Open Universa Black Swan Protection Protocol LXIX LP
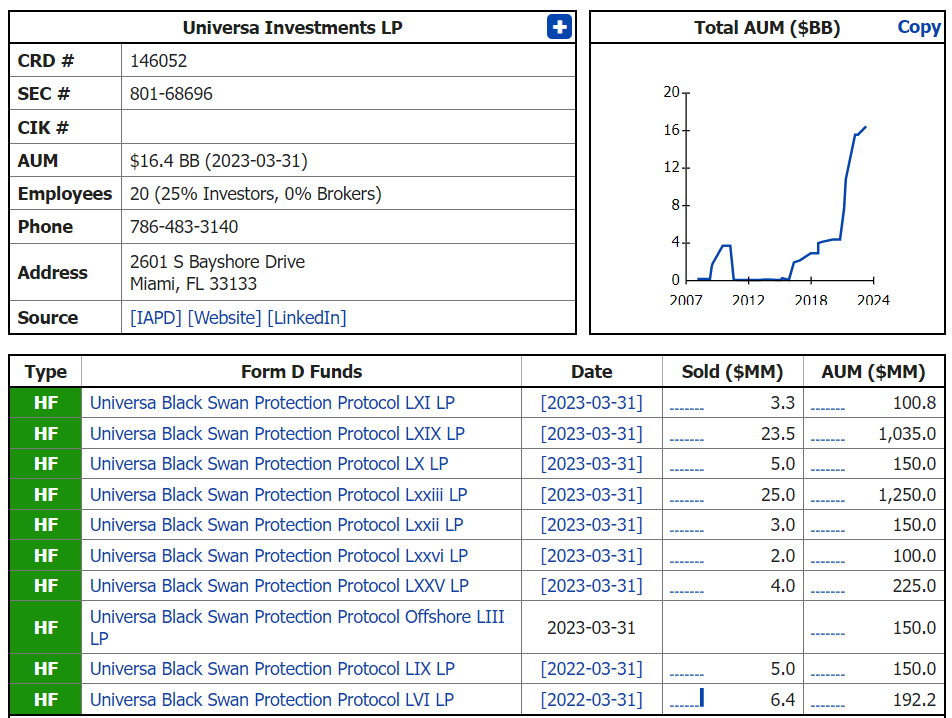Screen dimensions: 952x718 pyautogui.click(x=277, y=434)
